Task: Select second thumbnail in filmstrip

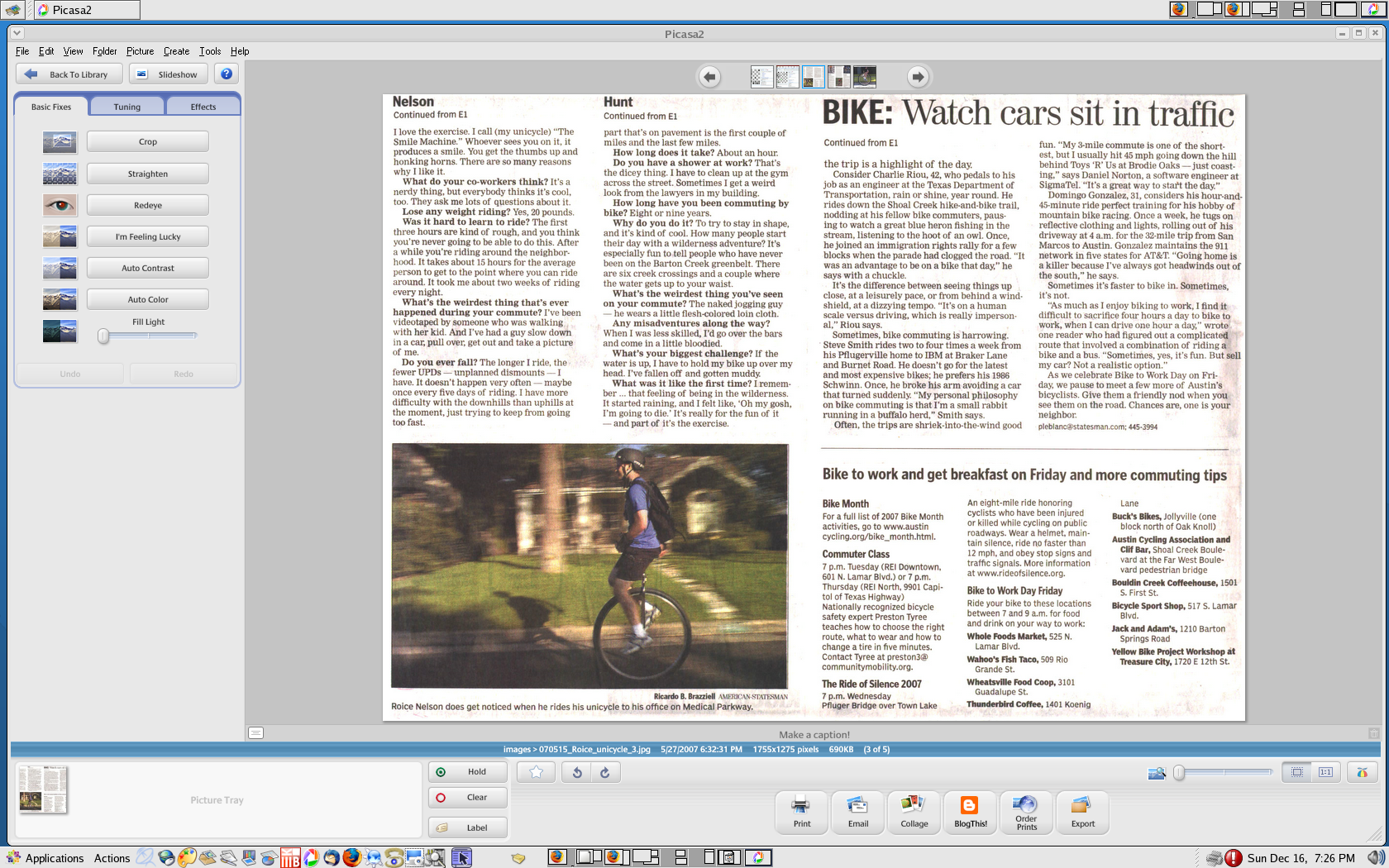Action: point(788,77)
